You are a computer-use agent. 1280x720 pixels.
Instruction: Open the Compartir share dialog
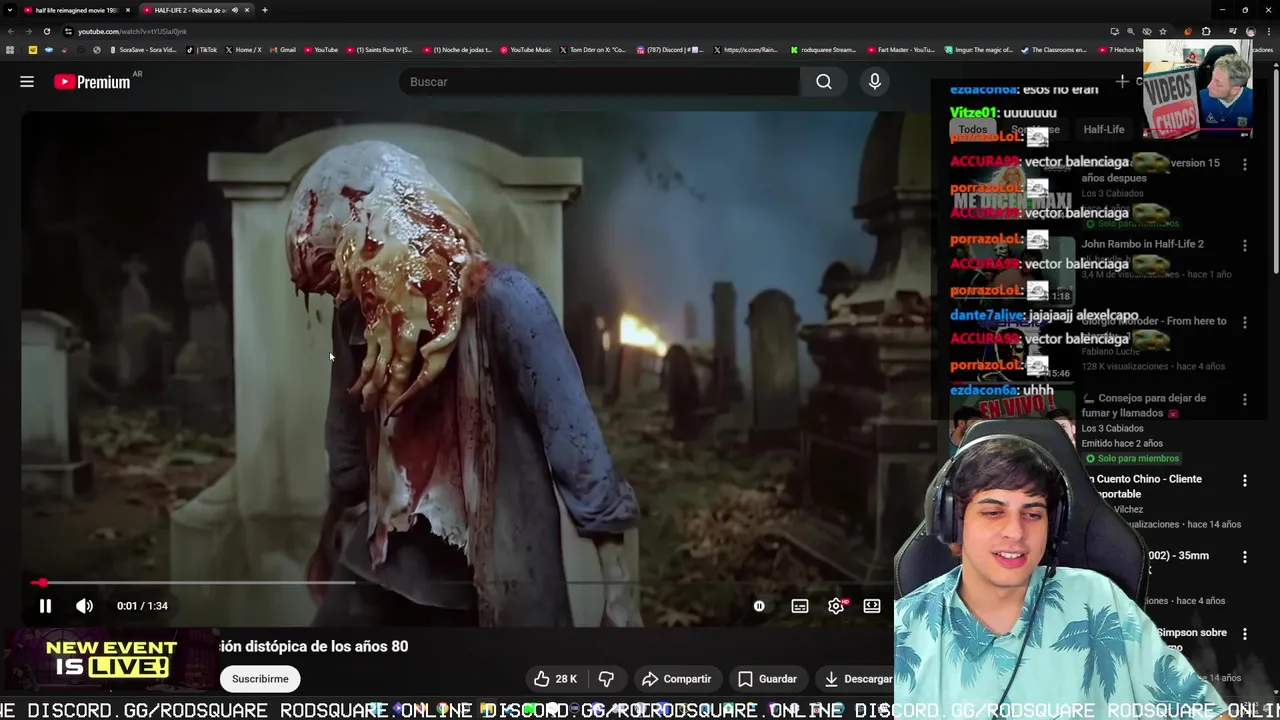[x=676, y=679]
